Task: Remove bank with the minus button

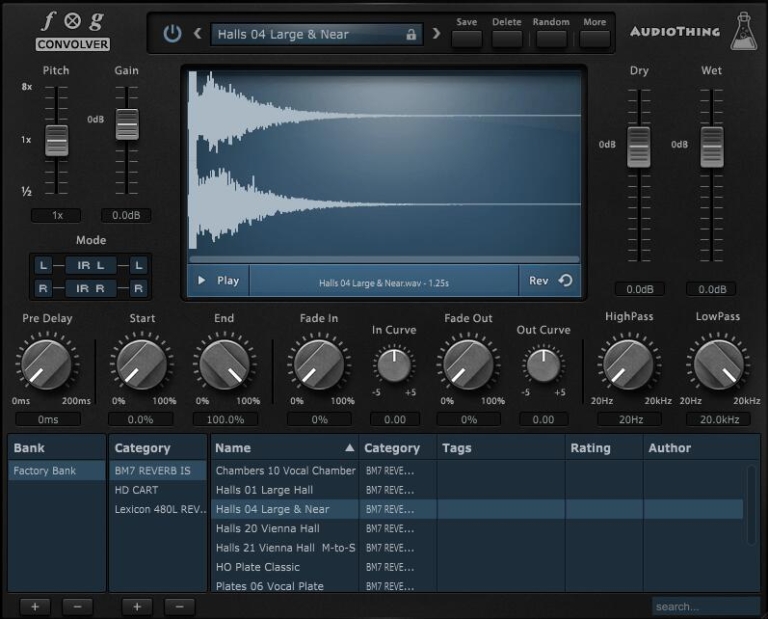Action: coord(77,606)
